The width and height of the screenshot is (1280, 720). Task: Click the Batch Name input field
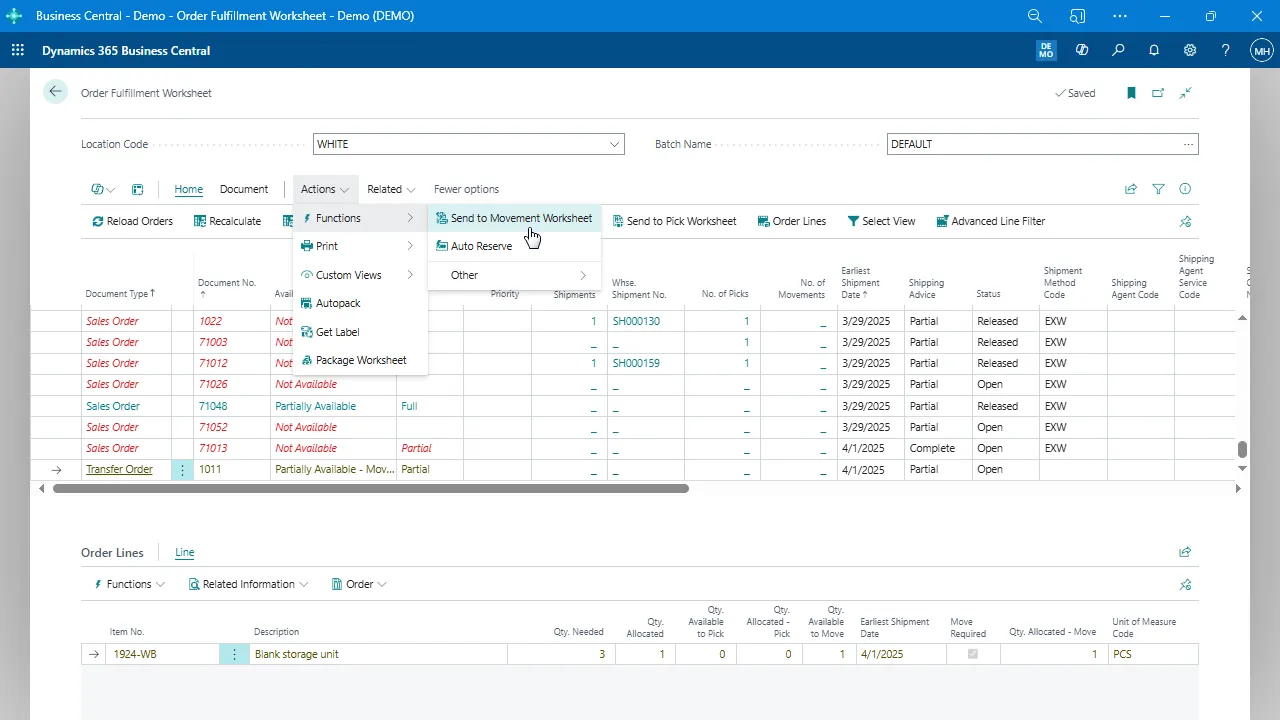(1032, 144)
